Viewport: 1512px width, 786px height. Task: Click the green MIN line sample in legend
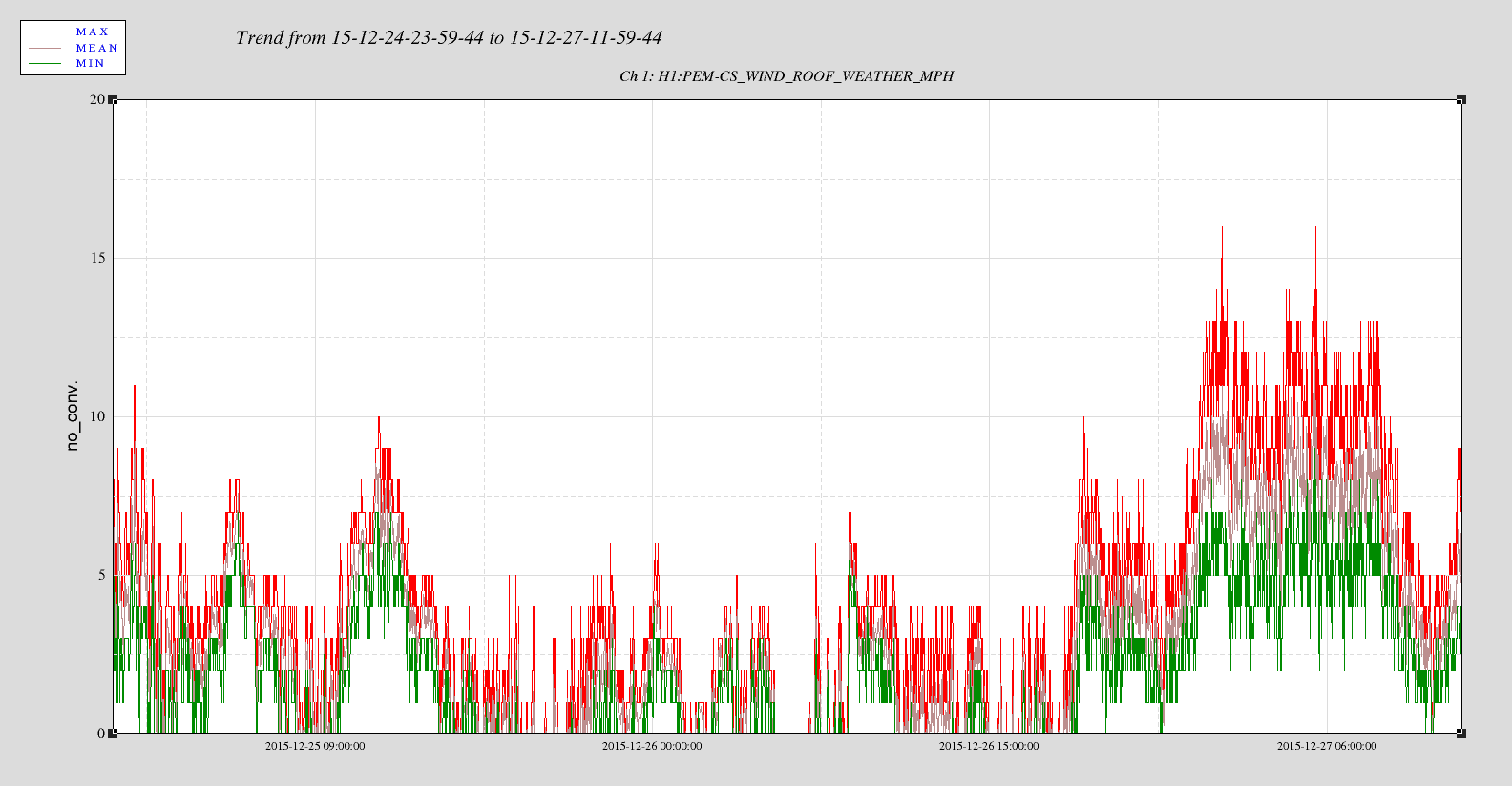tap(45, 64)
